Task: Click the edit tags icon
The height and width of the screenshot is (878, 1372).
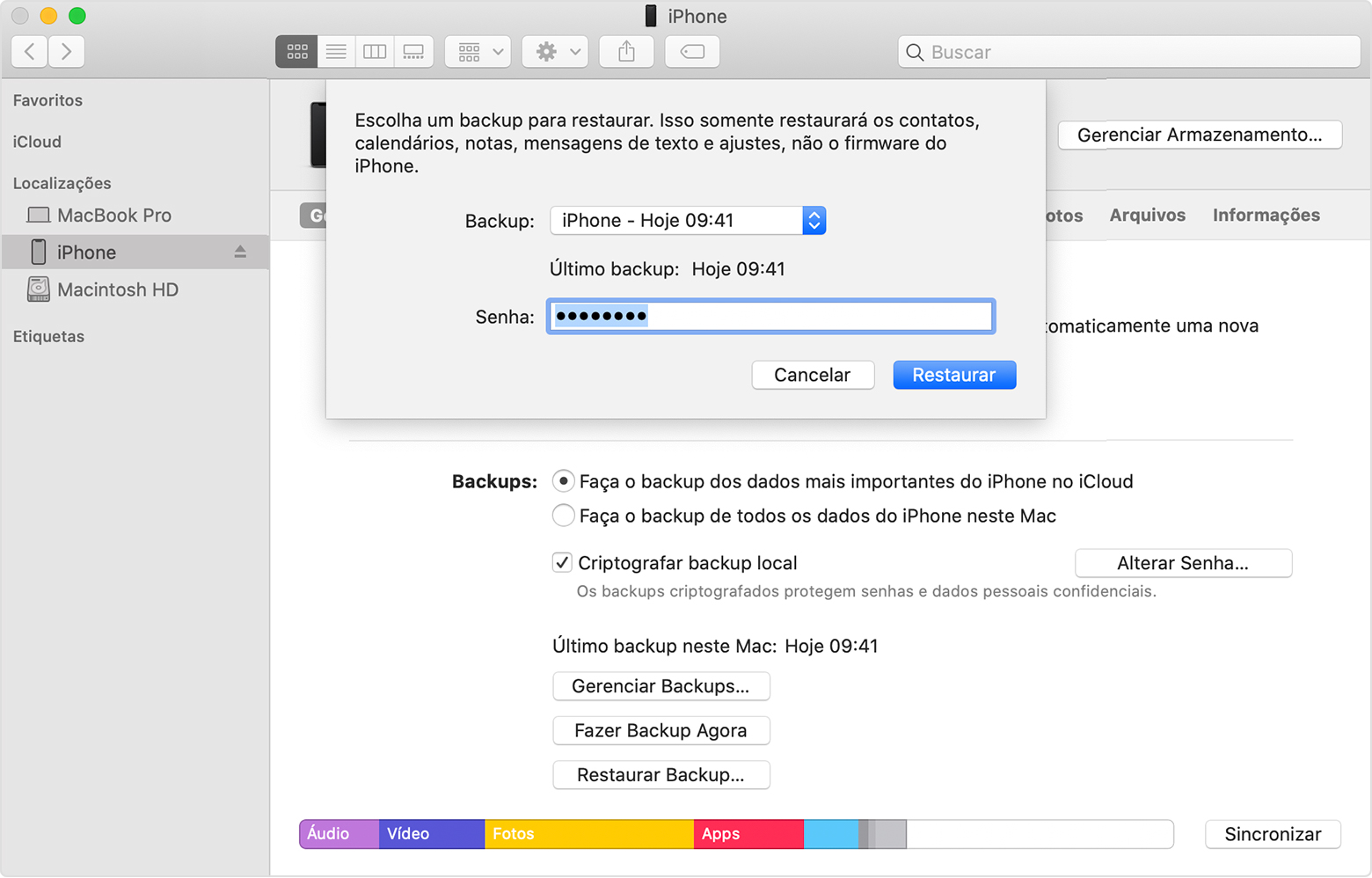Action: [x=692, y=52]
